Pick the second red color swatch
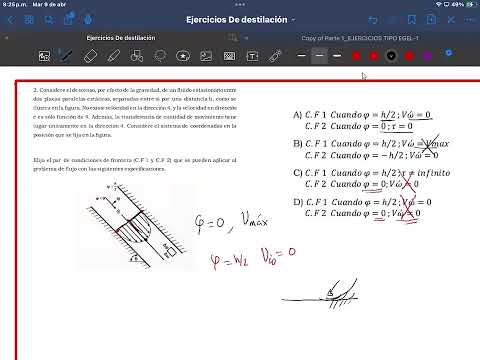Screen dimensions: 480x360 [374, 56]
